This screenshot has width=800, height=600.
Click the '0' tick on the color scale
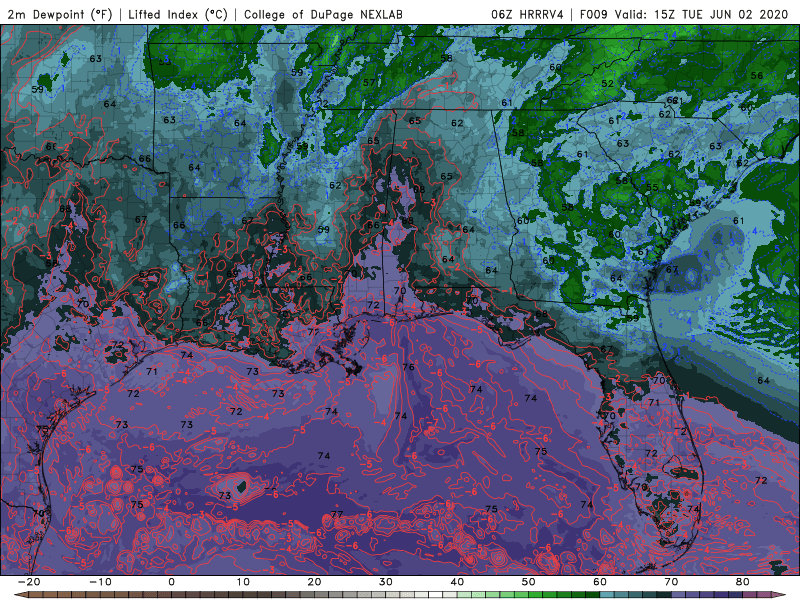coord(171,582)
